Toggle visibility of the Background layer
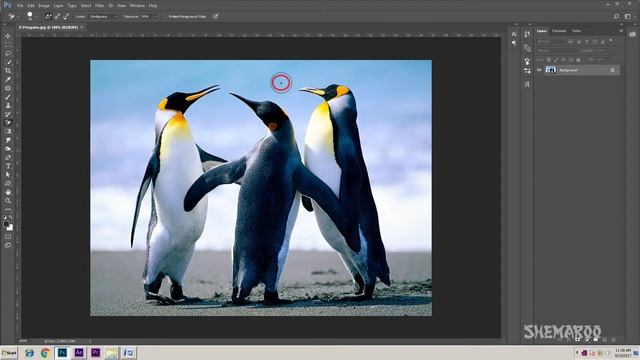This screenshot has width=640, height=360. point(539,70)
